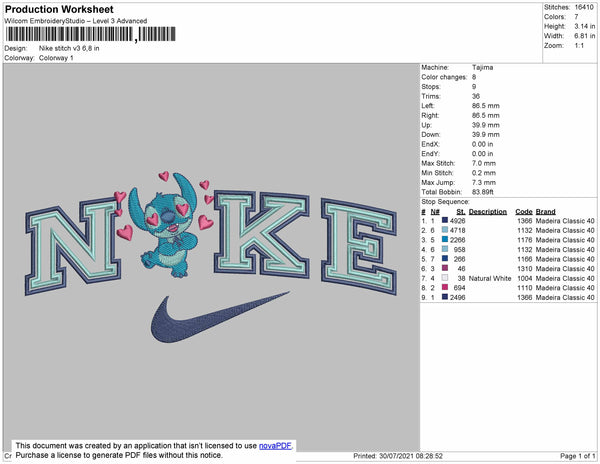The image size is (600, 464).
Task: Select the swatch beside stitch count 266
Action: (x=445, y=259)
